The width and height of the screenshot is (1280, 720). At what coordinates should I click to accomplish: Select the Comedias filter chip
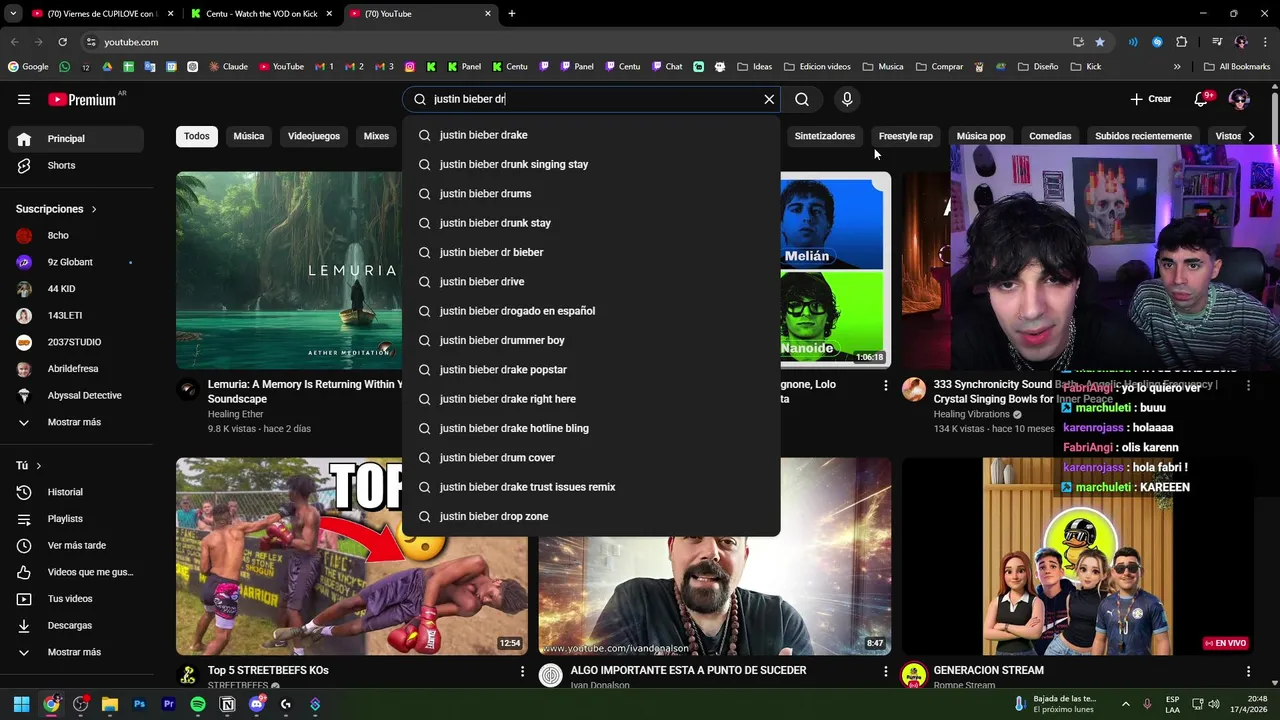coord(1050,136)
